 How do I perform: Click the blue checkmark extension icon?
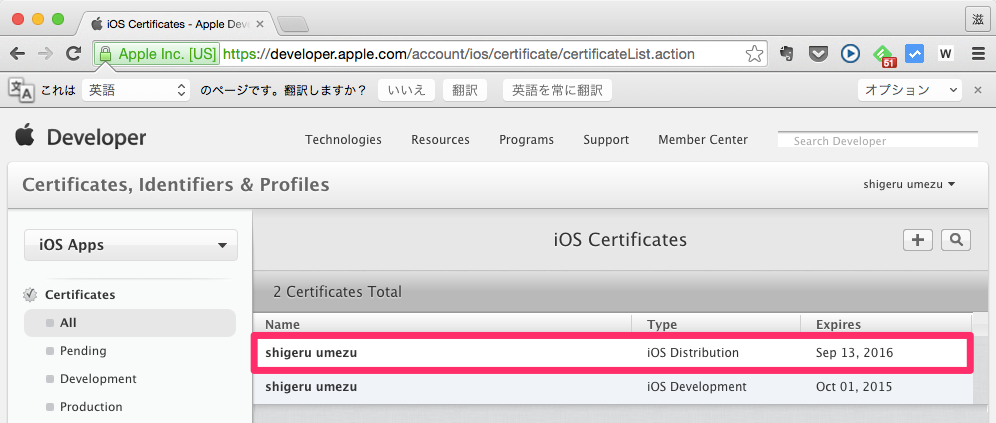[x=914, y=54]
